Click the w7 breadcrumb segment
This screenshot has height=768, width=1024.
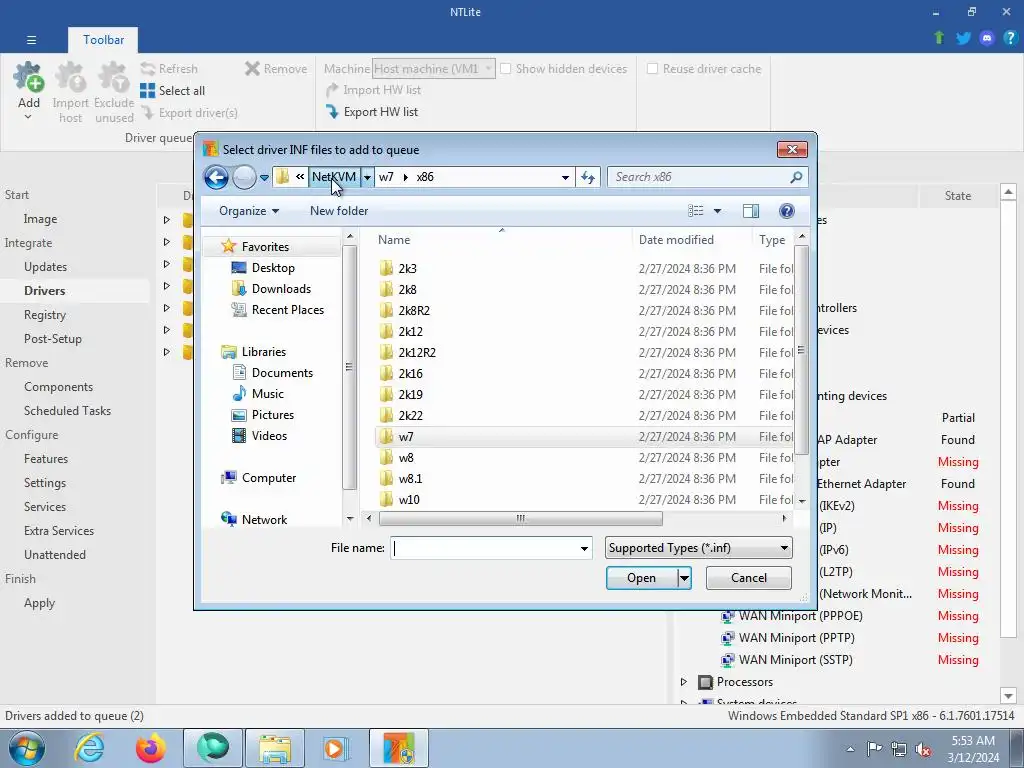[386, 177]
